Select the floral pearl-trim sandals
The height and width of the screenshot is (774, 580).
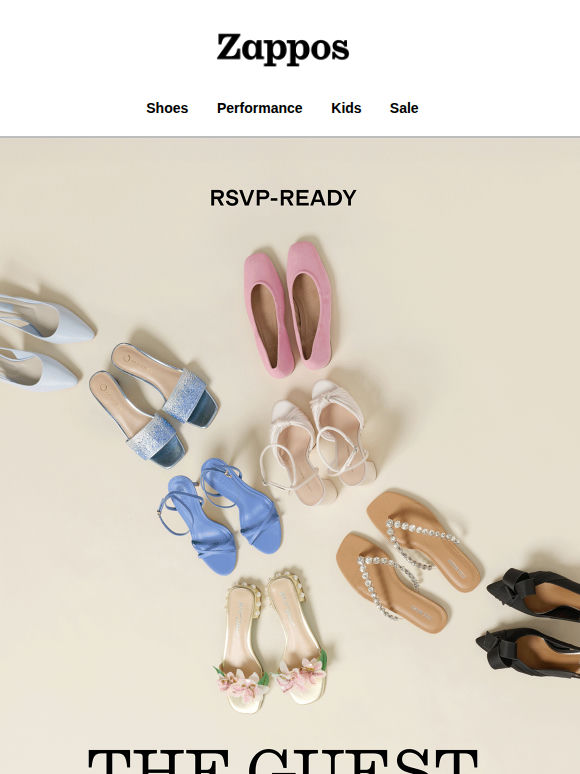point(271,641)
